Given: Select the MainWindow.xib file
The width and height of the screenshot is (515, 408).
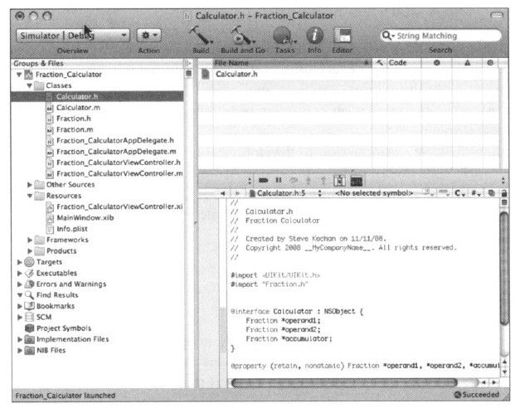Looking at the screenshot, I should 85,218.
